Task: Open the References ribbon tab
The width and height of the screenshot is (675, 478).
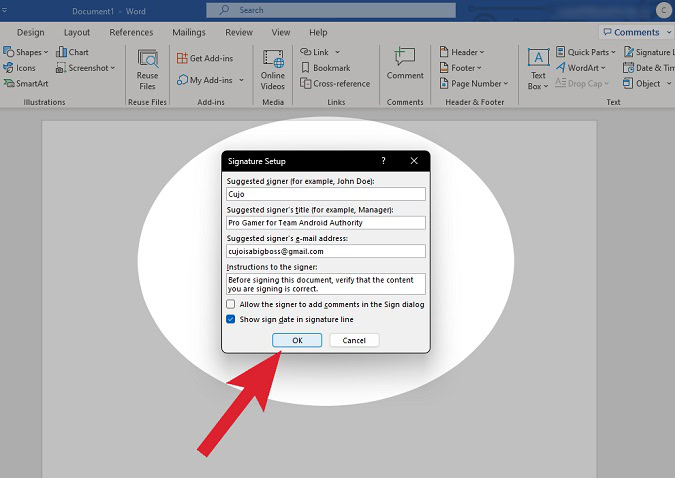Action: coord(131,32)
